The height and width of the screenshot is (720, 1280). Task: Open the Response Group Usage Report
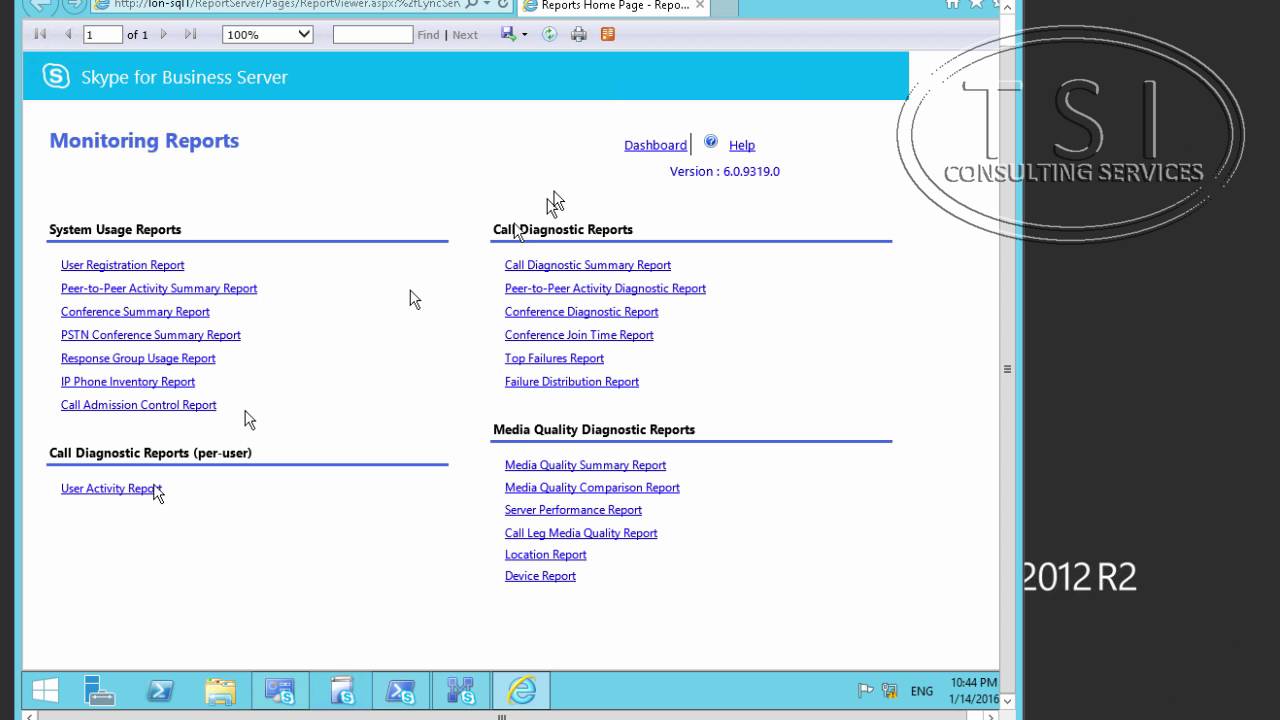point(138,358)
